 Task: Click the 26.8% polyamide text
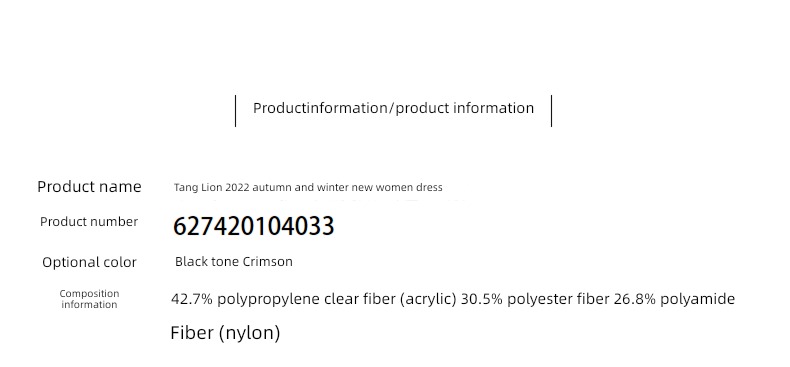click(x=674, y=299)
